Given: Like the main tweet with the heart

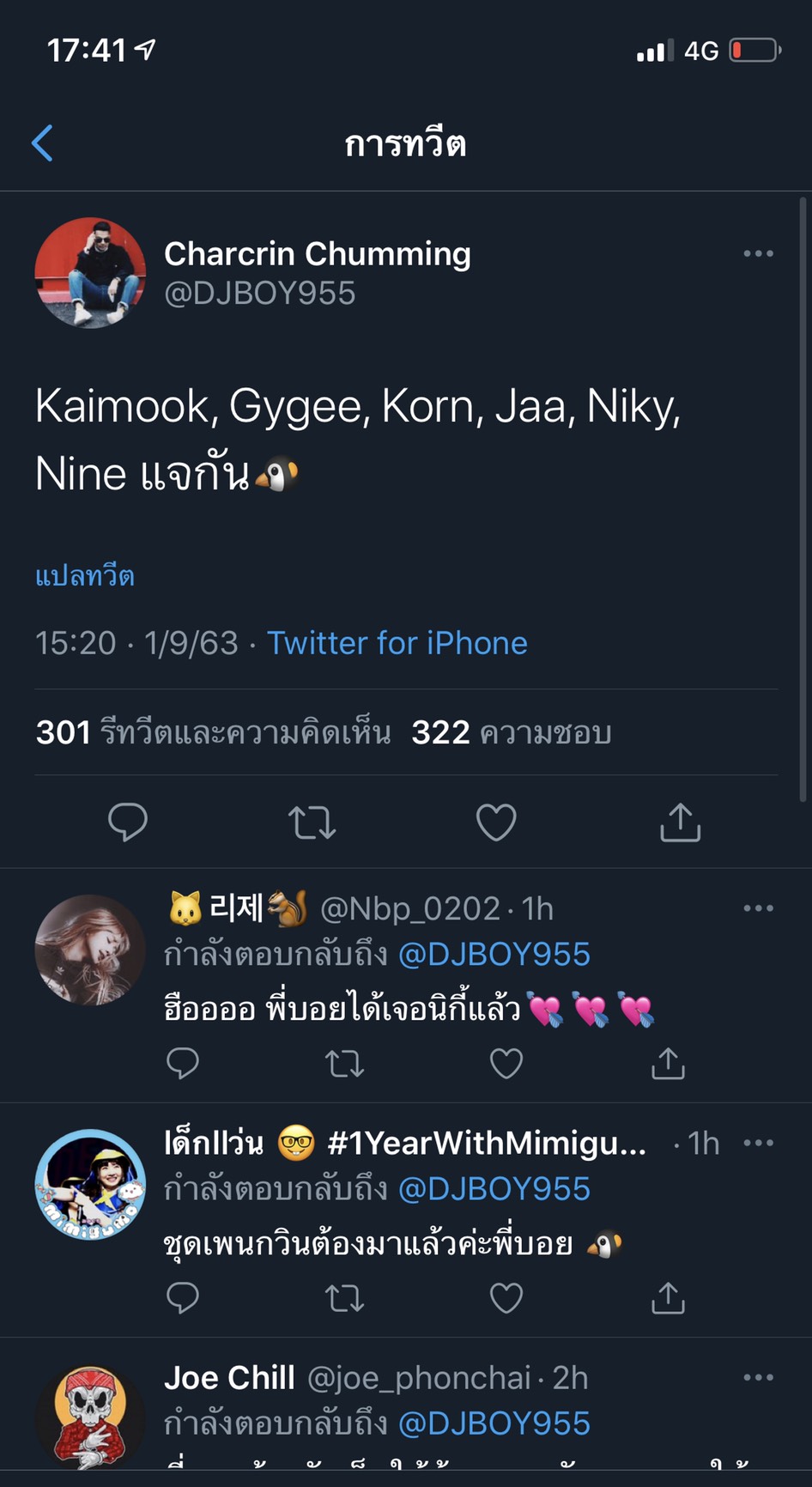Looking at the screenshot, I should click(x=496, y=822).
